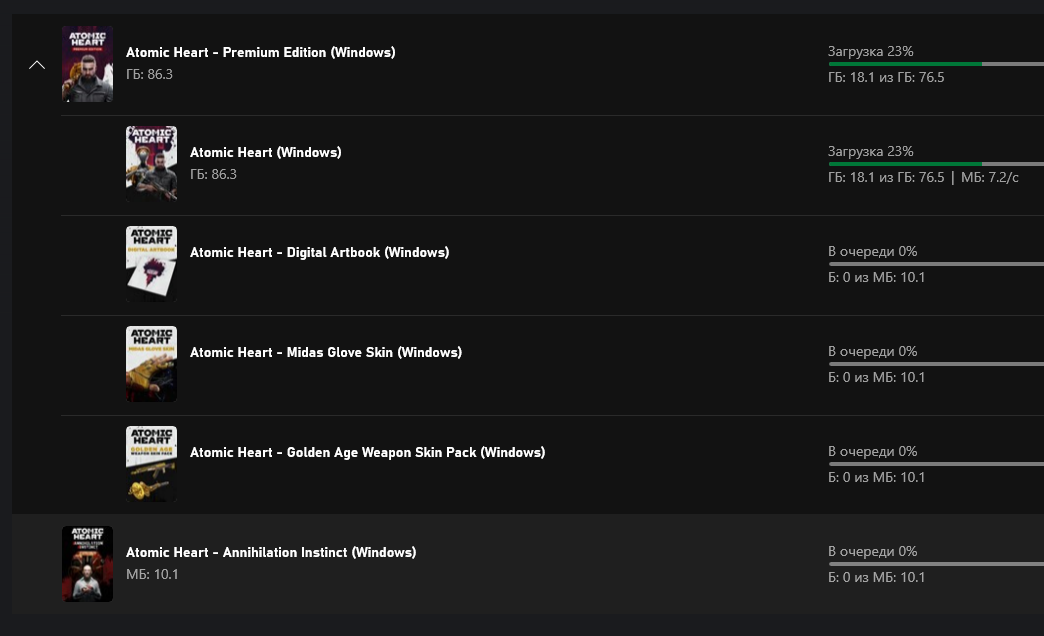
Task: Select the Atomic Heart (Windows) title text
Action: (x=265, y=152)
